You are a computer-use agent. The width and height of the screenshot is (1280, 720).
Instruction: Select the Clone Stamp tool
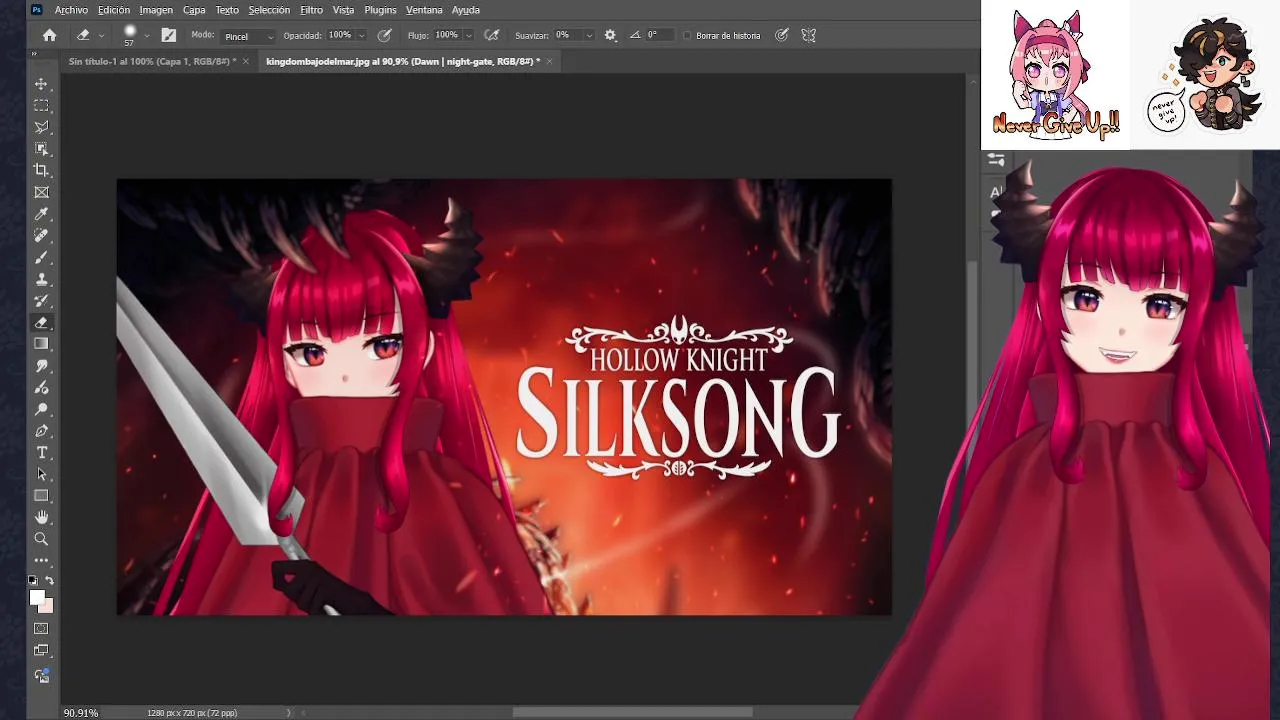(41, 279)
